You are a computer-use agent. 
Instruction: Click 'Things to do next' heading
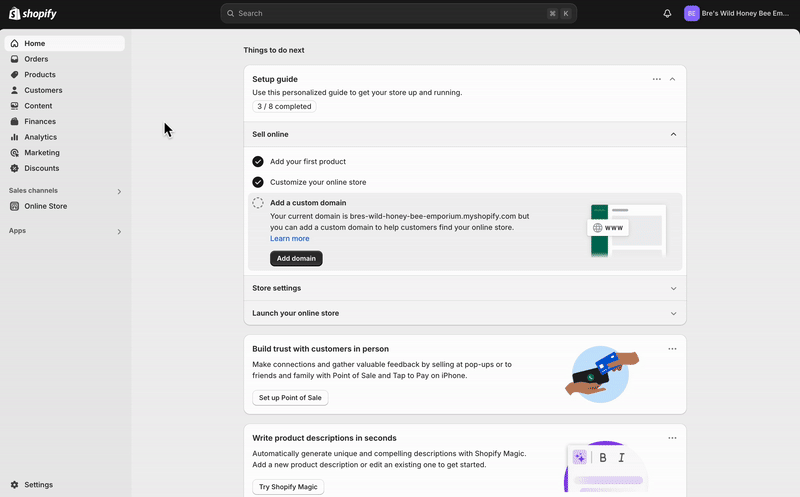pos(274,50)
